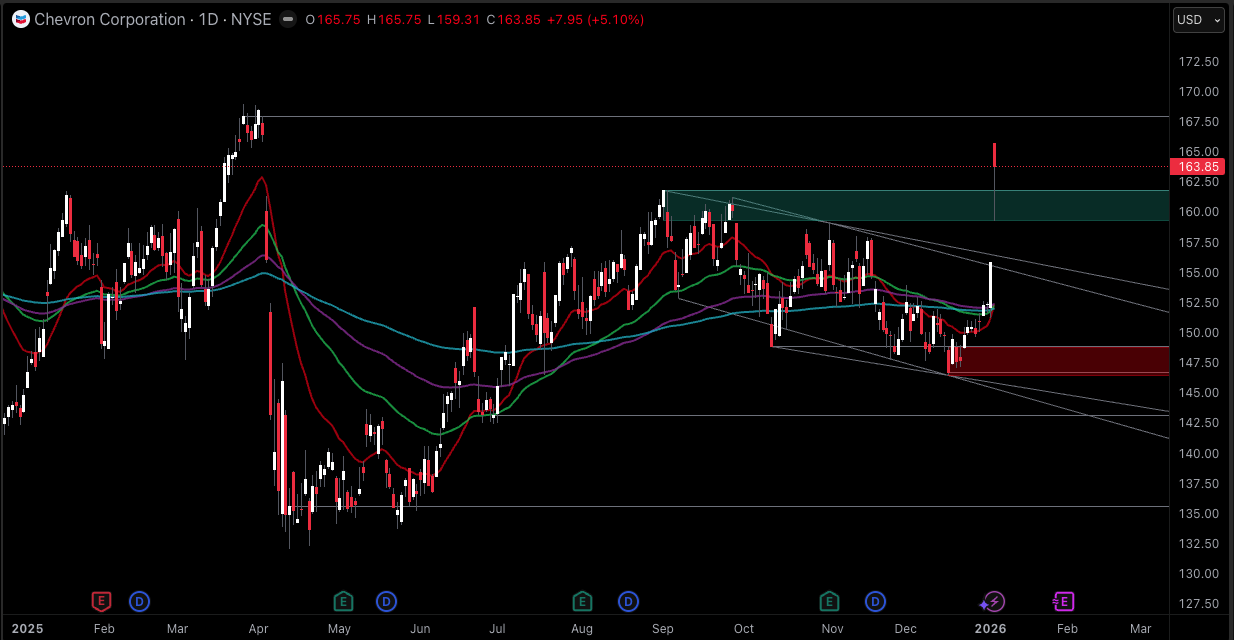Screen dimensions: 1234x640
Task: Click the dividend marker below November
Action: 875,601
